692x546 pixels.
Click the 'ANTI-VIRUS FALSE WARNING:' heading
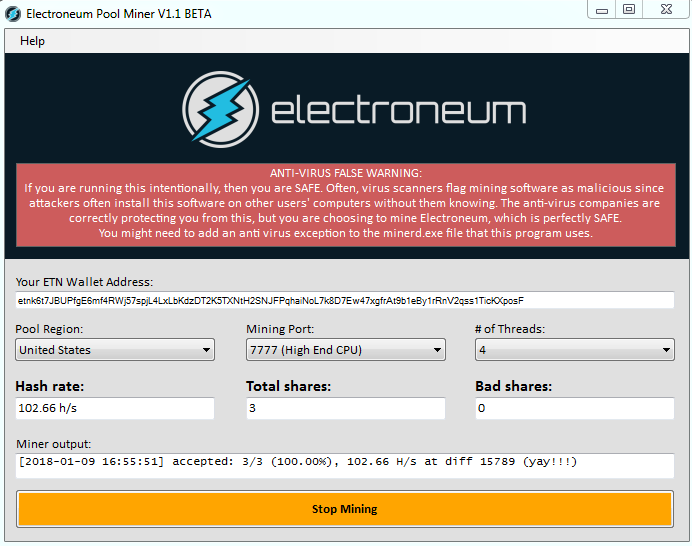pyautogui.click(x=346, y=173)
